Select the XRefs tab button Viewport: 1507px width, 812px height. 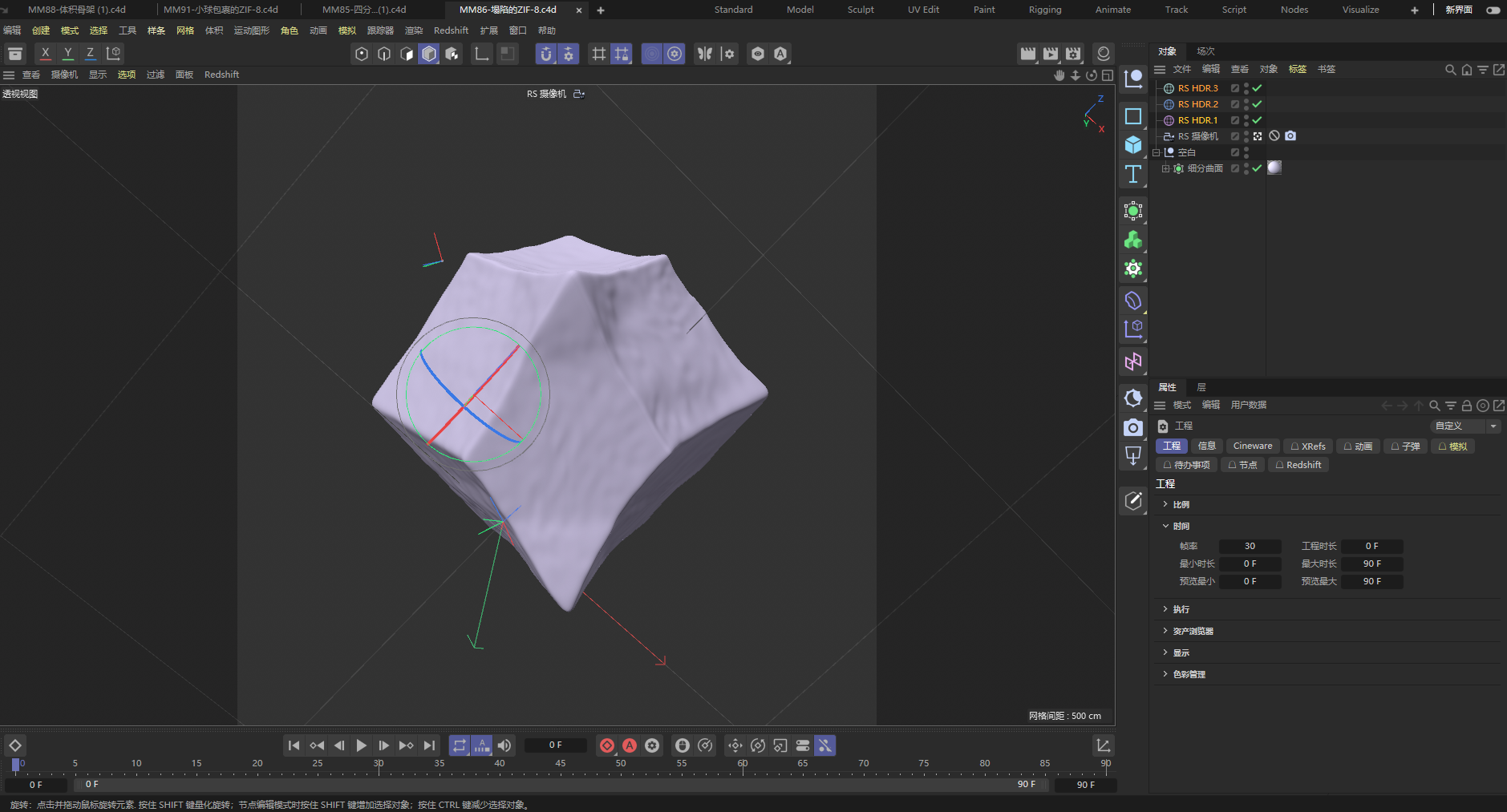[x=1308, y=446]
